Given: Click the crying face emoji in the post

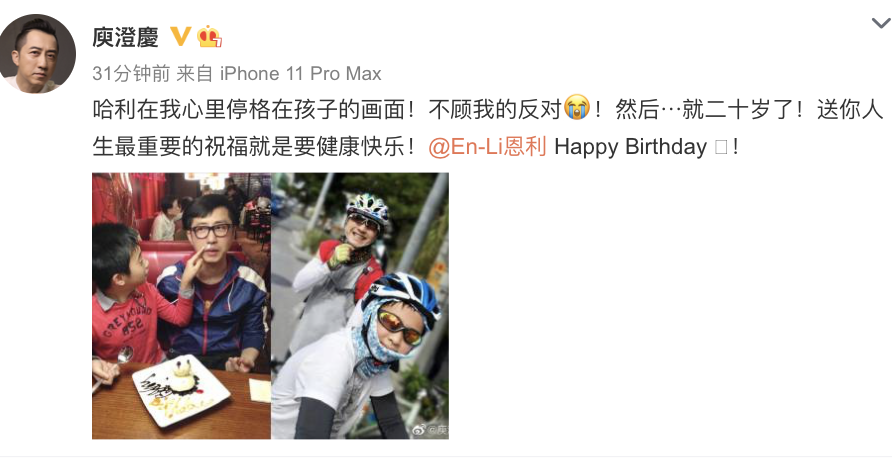Looking at the screenshot, I should (x=577, y=107).
